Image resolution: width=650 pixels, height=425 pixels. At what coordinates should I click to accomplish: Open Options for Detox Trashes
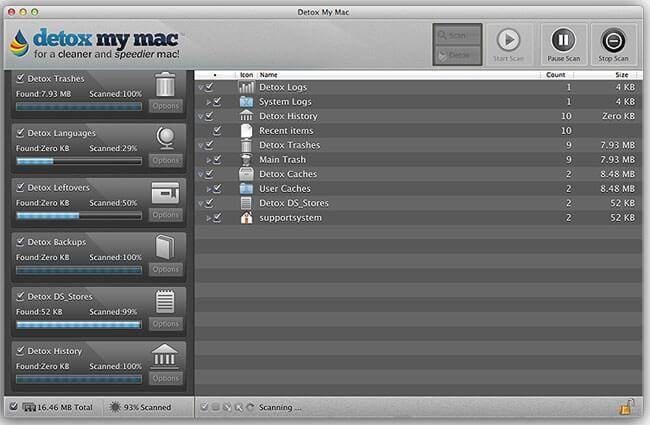165,106
